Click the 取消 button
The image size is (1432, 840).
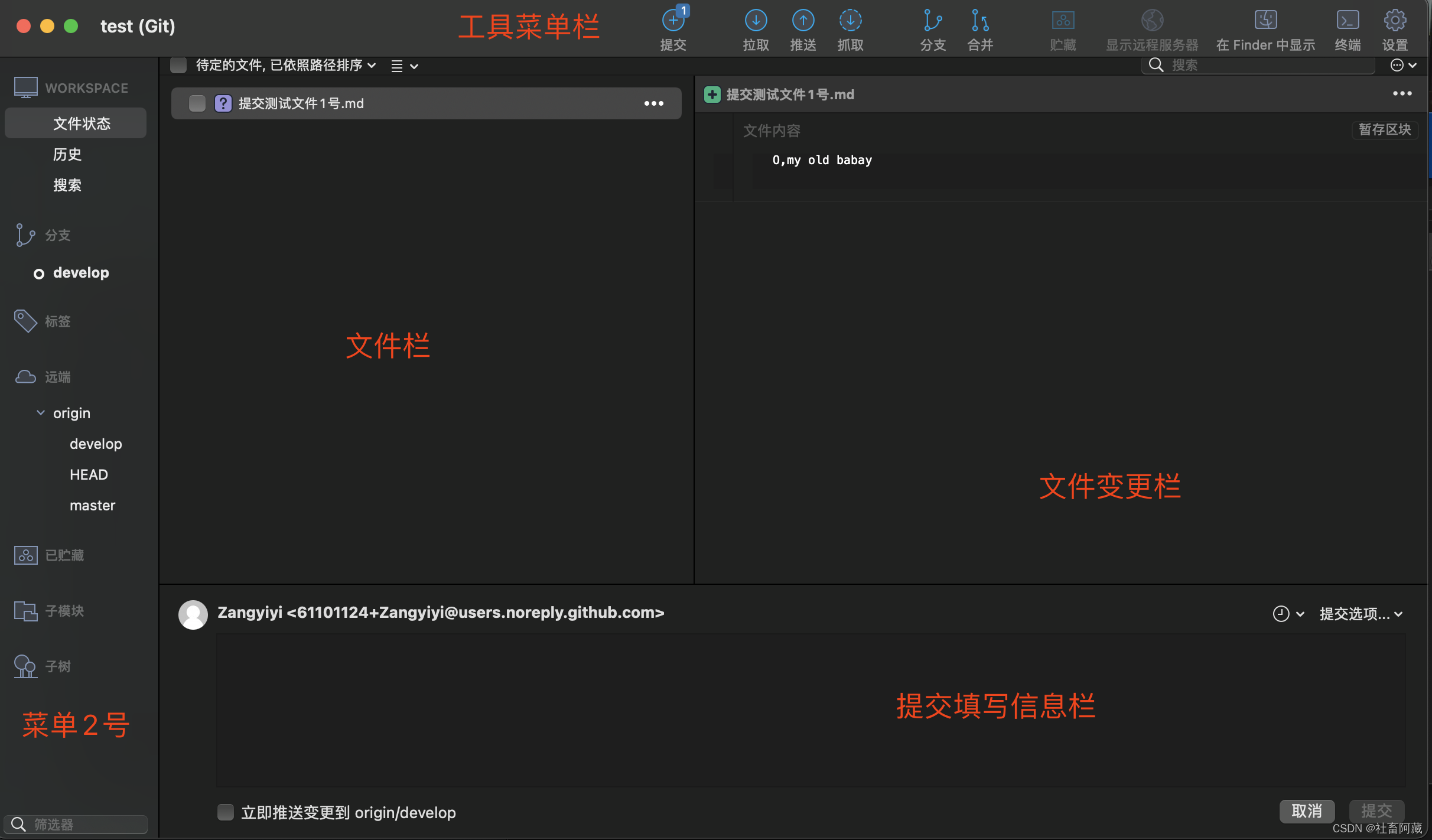[1306, 811]
